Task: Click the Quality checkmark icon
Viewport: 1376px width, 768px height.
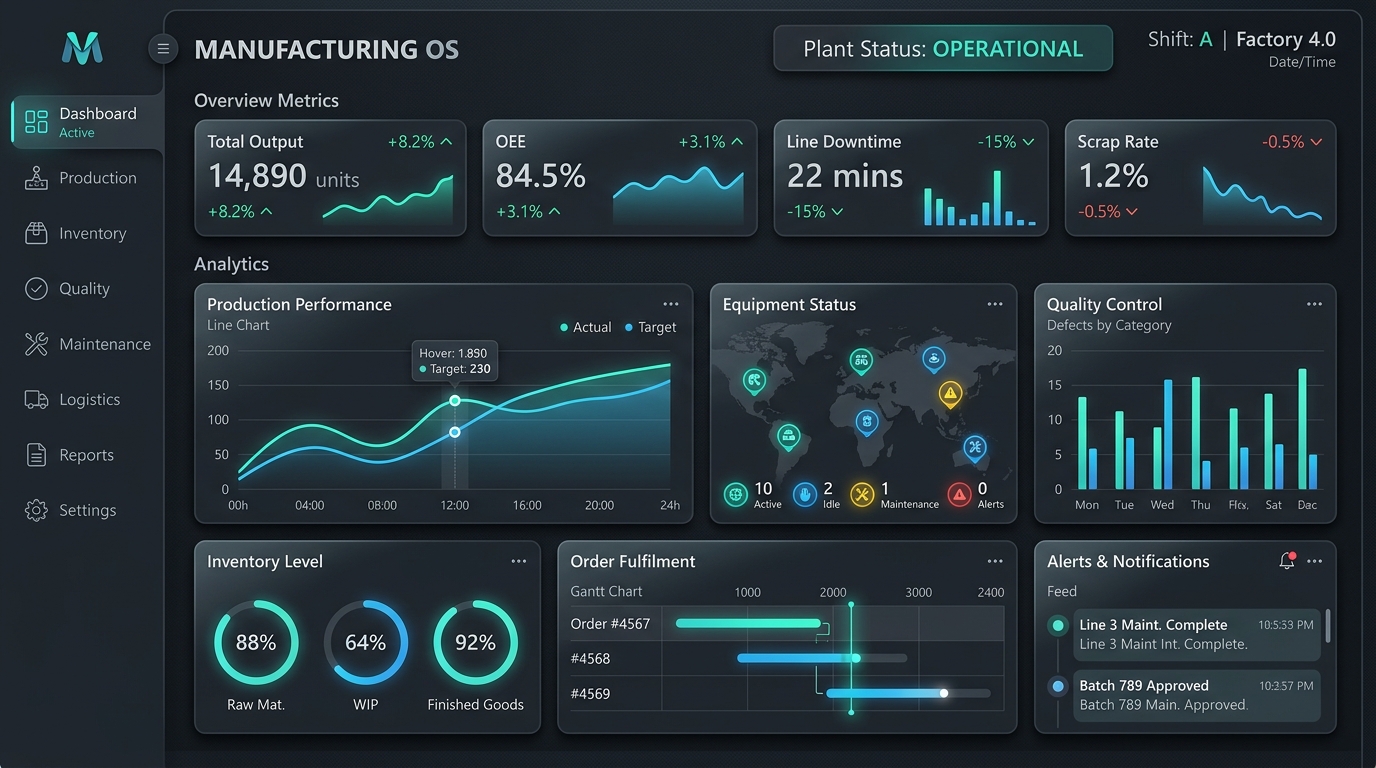Action: (x=36, y=289)
